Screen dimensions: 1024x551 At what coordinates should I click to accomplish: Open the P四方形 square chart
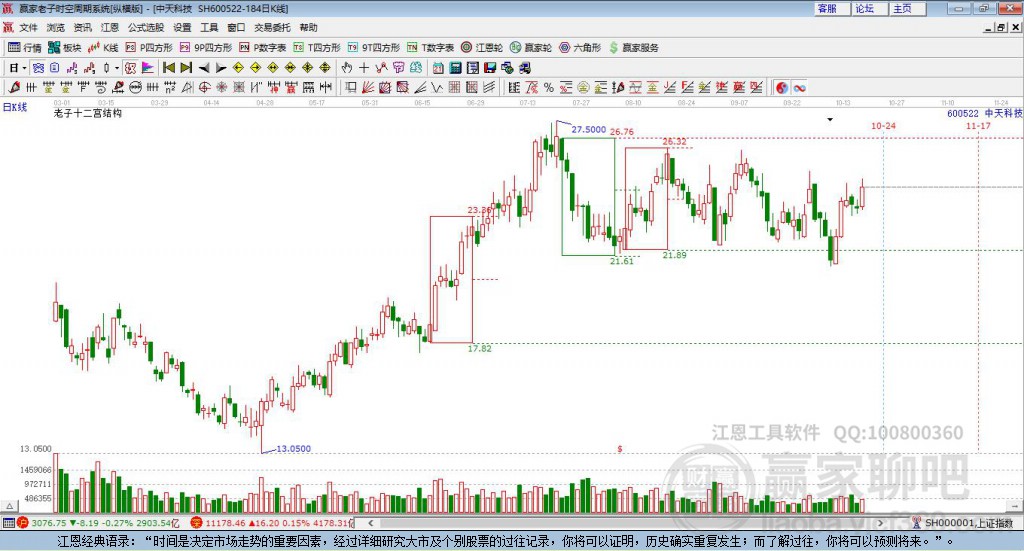pos(149,48)
